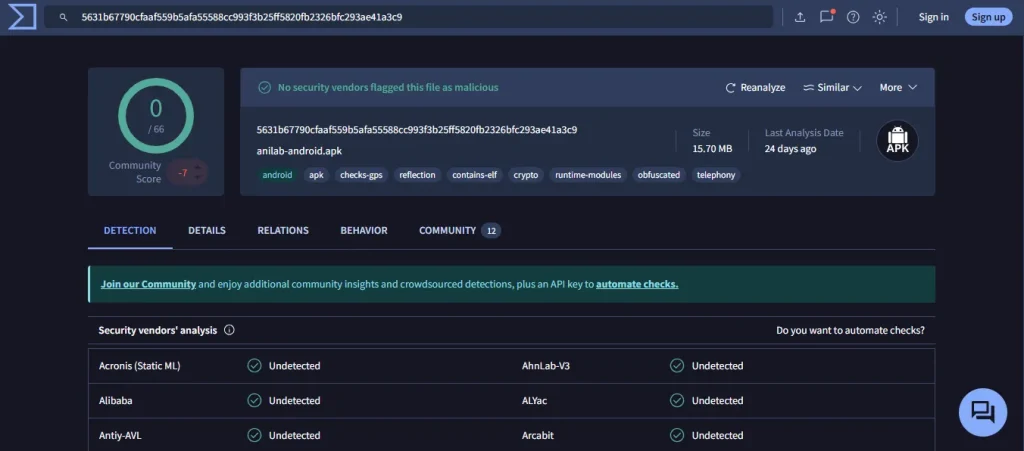
Task: Click the file hash text in details card
Action: (417, 130)
